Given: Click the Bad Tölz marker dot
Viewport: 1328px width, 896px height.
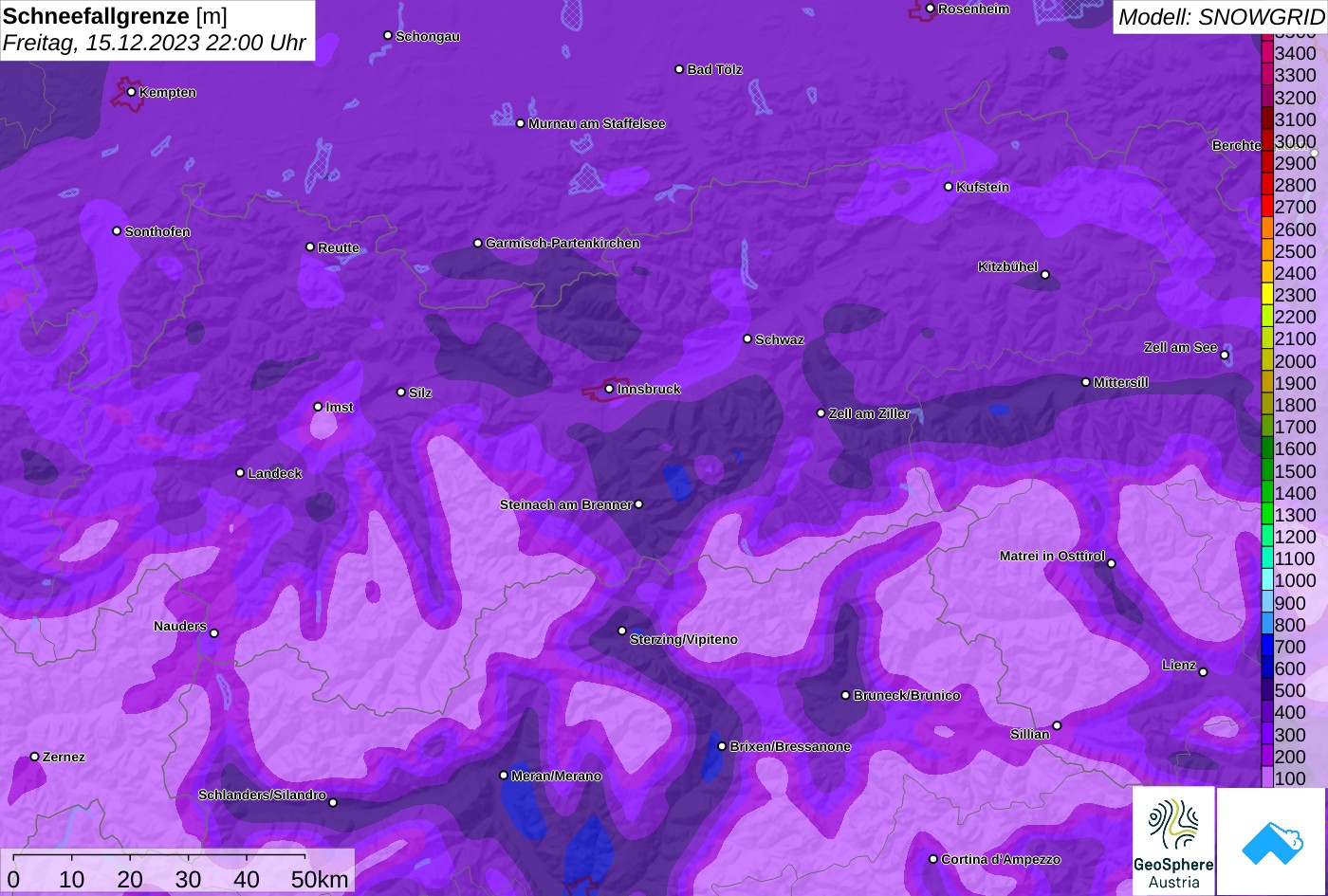Looking at the screenshot, I should [x=679, y=69].
